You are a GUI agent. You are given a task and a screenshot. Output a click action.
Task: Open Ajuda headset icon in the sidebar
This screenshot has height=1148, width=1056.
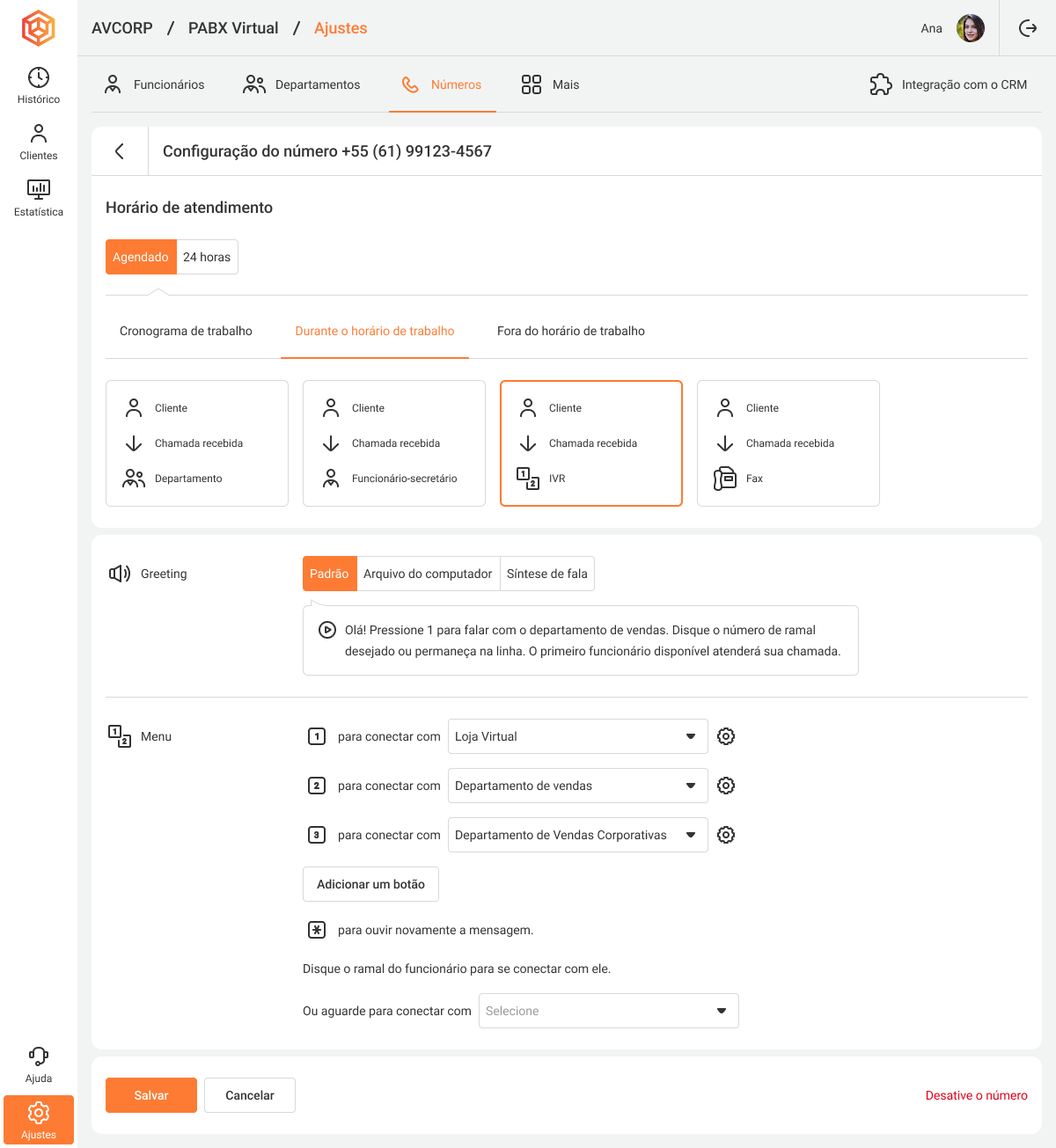click(39, 1064)
